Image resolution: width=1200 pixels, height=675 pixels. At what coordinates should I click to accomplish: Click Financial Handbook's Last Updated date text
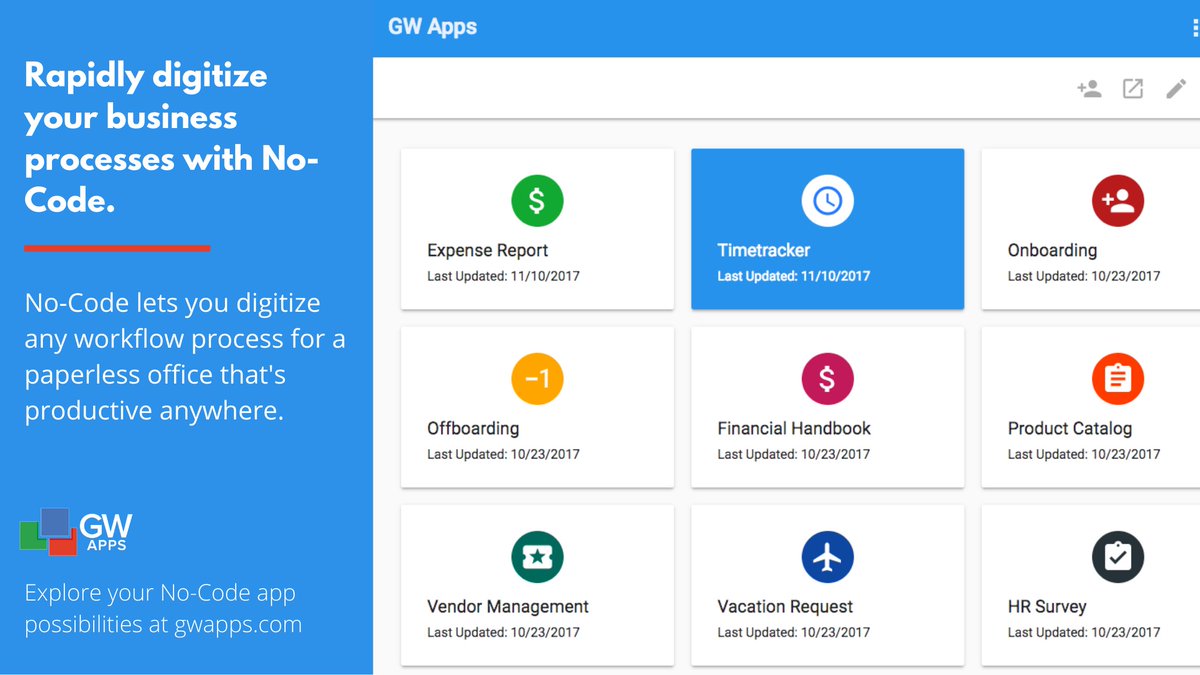tap(794, 454)
